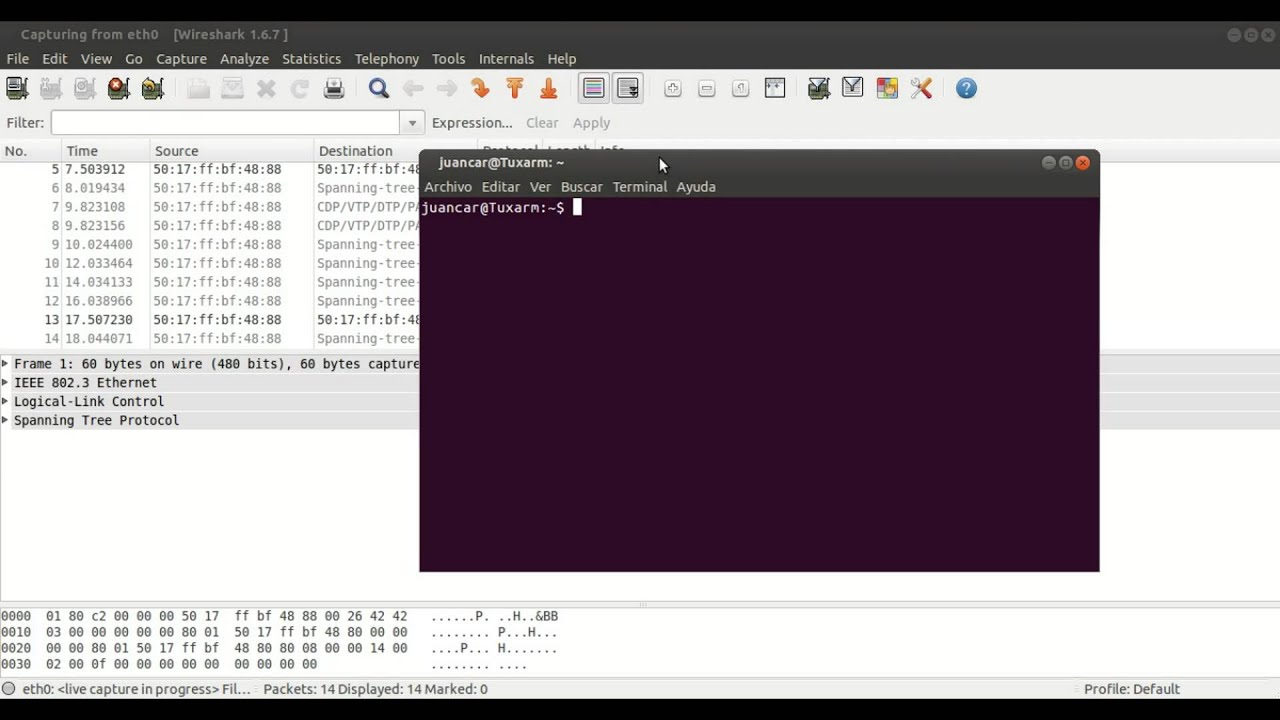Image resolution: width=1280 pixels, height=720 pixels.
Task: Open coloring rules editor icon
Action: coord(887,89)
